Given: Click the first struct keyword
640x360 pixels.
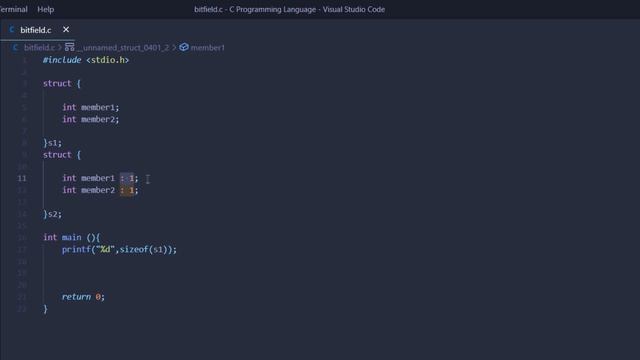Looking at the screenshot, I should (x=57, y=83).
